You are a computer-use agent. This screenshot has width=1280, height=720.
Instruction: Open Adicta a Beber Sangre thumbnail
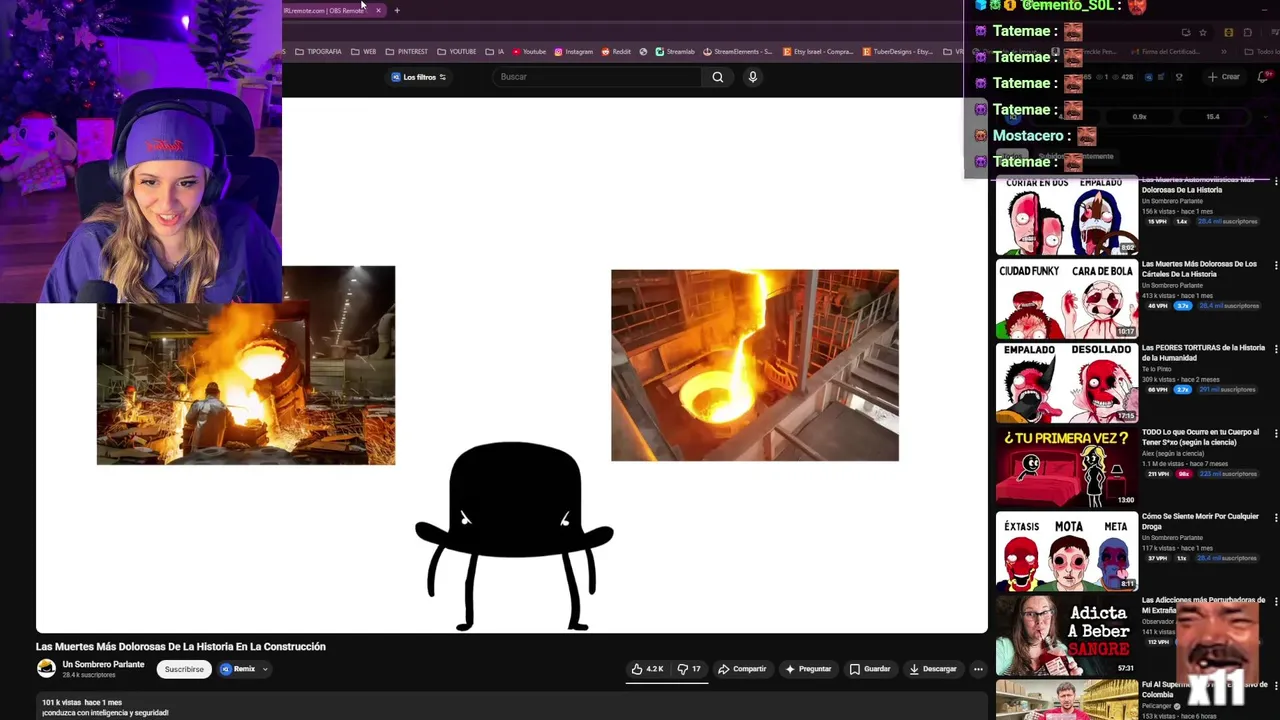click(x=1066, y=636)
